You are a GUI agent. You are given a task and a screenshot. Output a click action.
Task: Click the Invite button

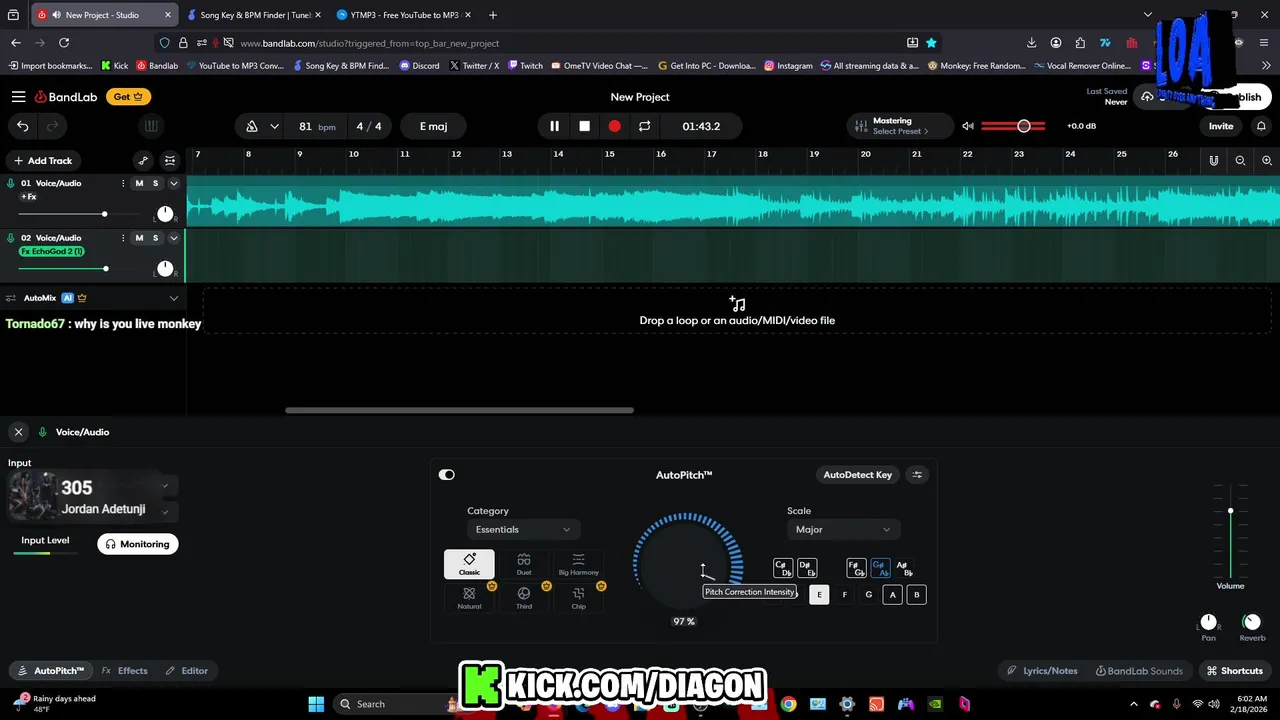point(1221,126)
